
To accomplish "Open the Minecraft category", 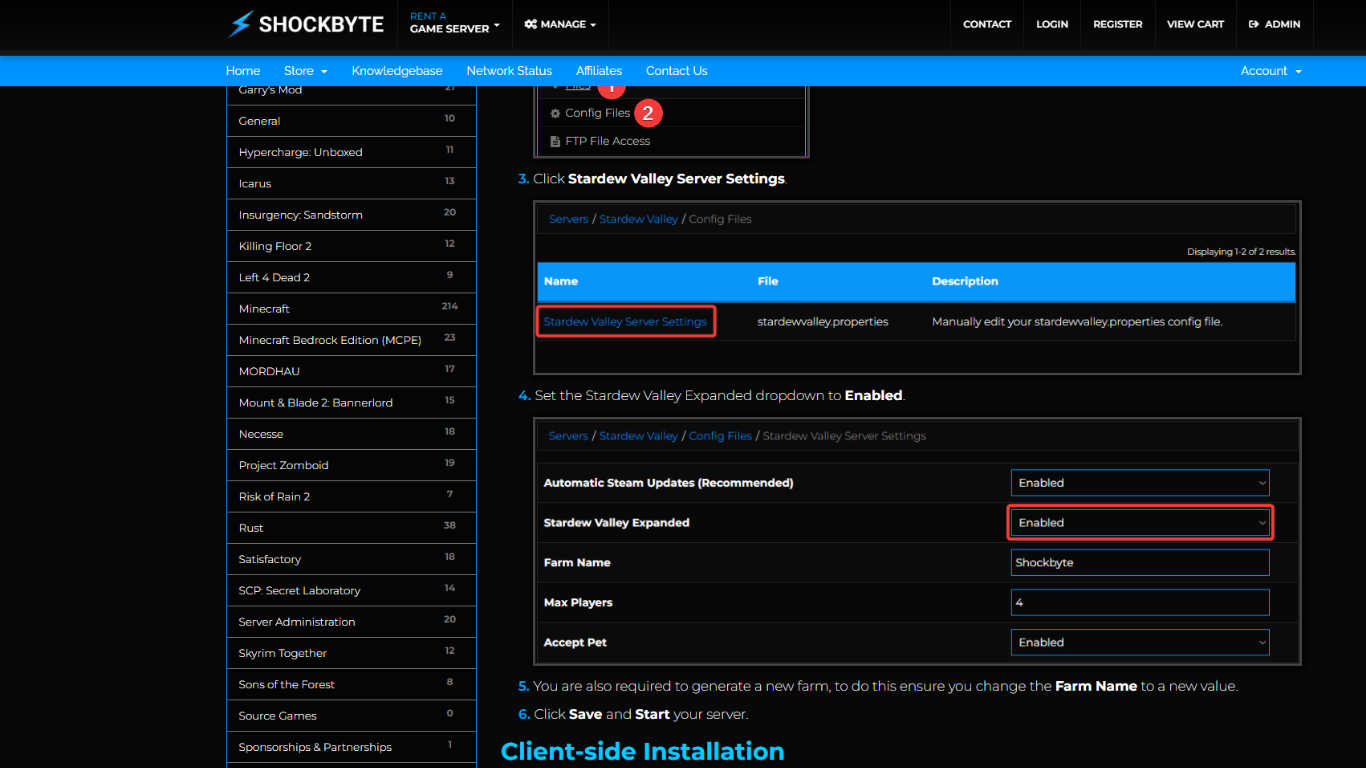I will pos(351,309).
